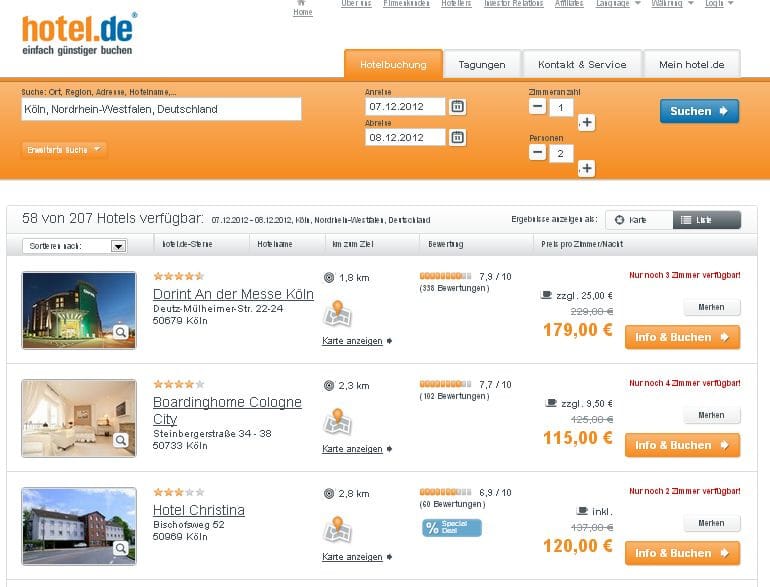Screen dimensions: 770x587
Task: Click map pin icon for Boardinghome Cologne
Action: click(x=337, y=421)
